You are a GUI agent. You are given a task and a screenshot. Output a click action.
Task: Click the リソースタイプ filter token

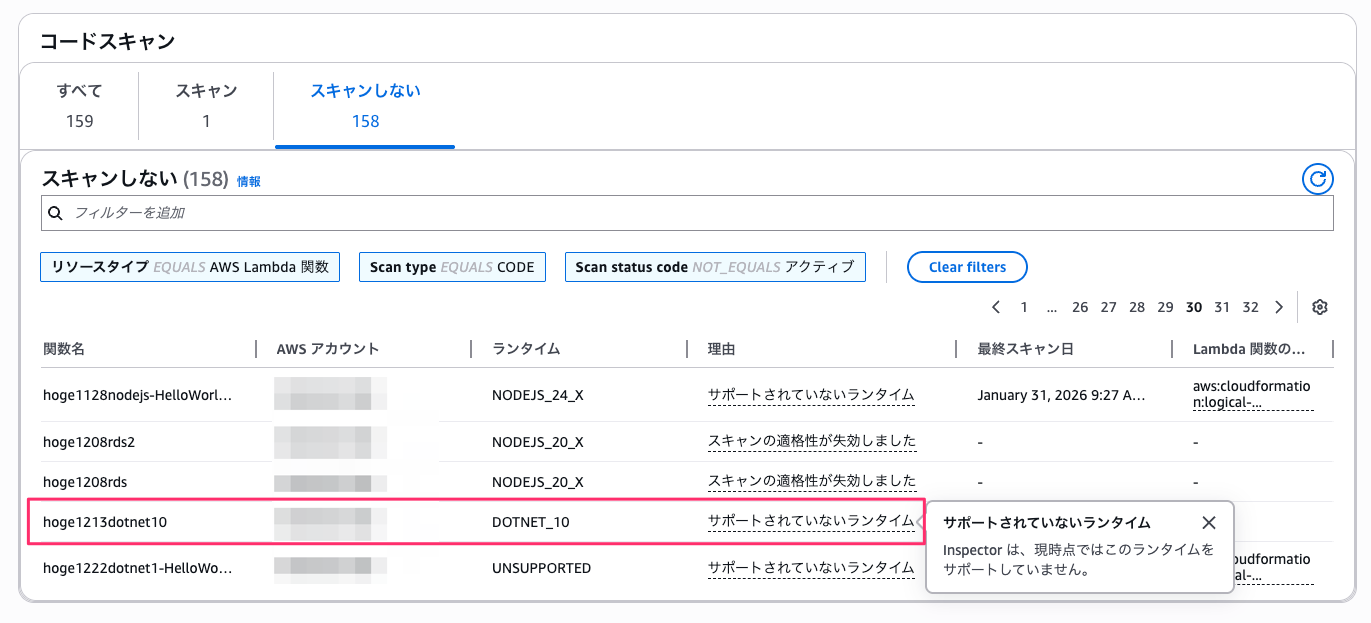coord(190,267)
